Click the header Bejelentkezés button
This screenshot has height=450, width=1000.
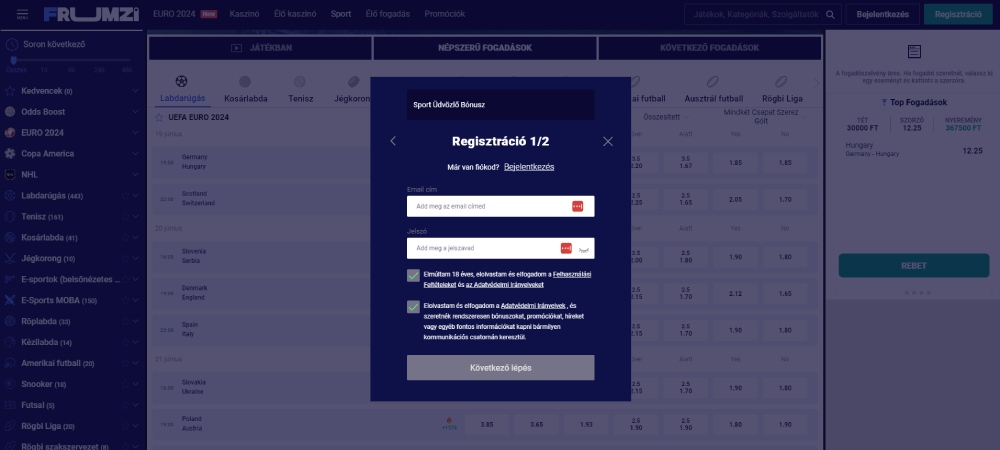pos(883,14)
